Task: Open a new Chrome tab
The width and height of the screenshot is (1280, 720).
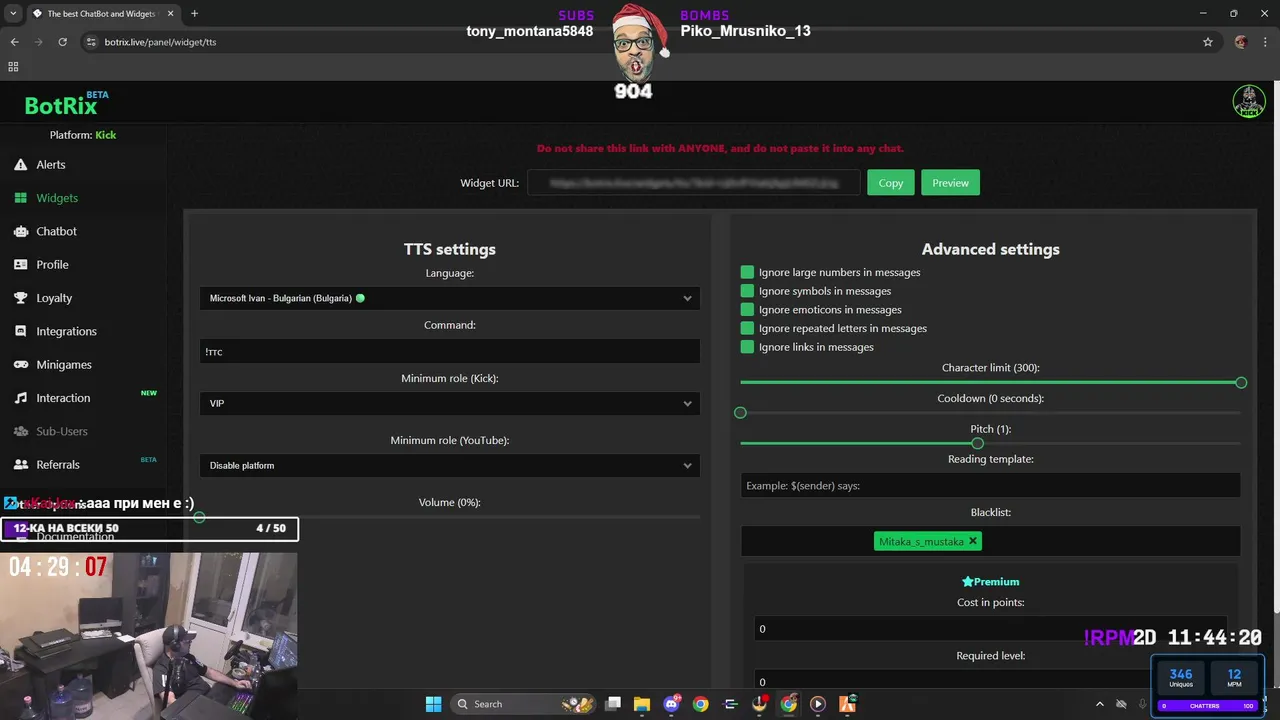Action: click(194, 14)
